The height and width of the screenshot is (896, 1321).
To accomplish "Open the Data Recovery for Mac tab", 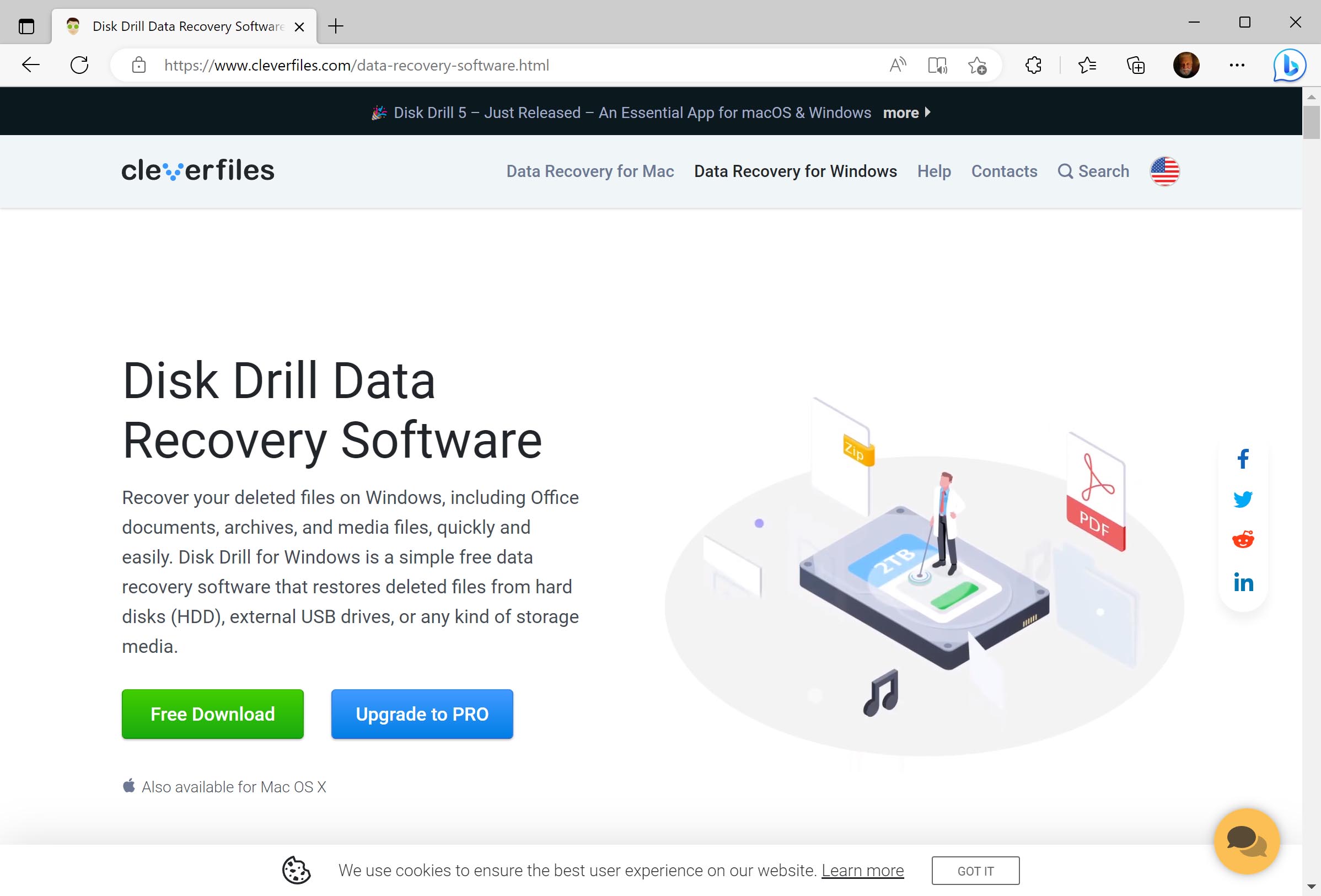I will coord(590,171).
